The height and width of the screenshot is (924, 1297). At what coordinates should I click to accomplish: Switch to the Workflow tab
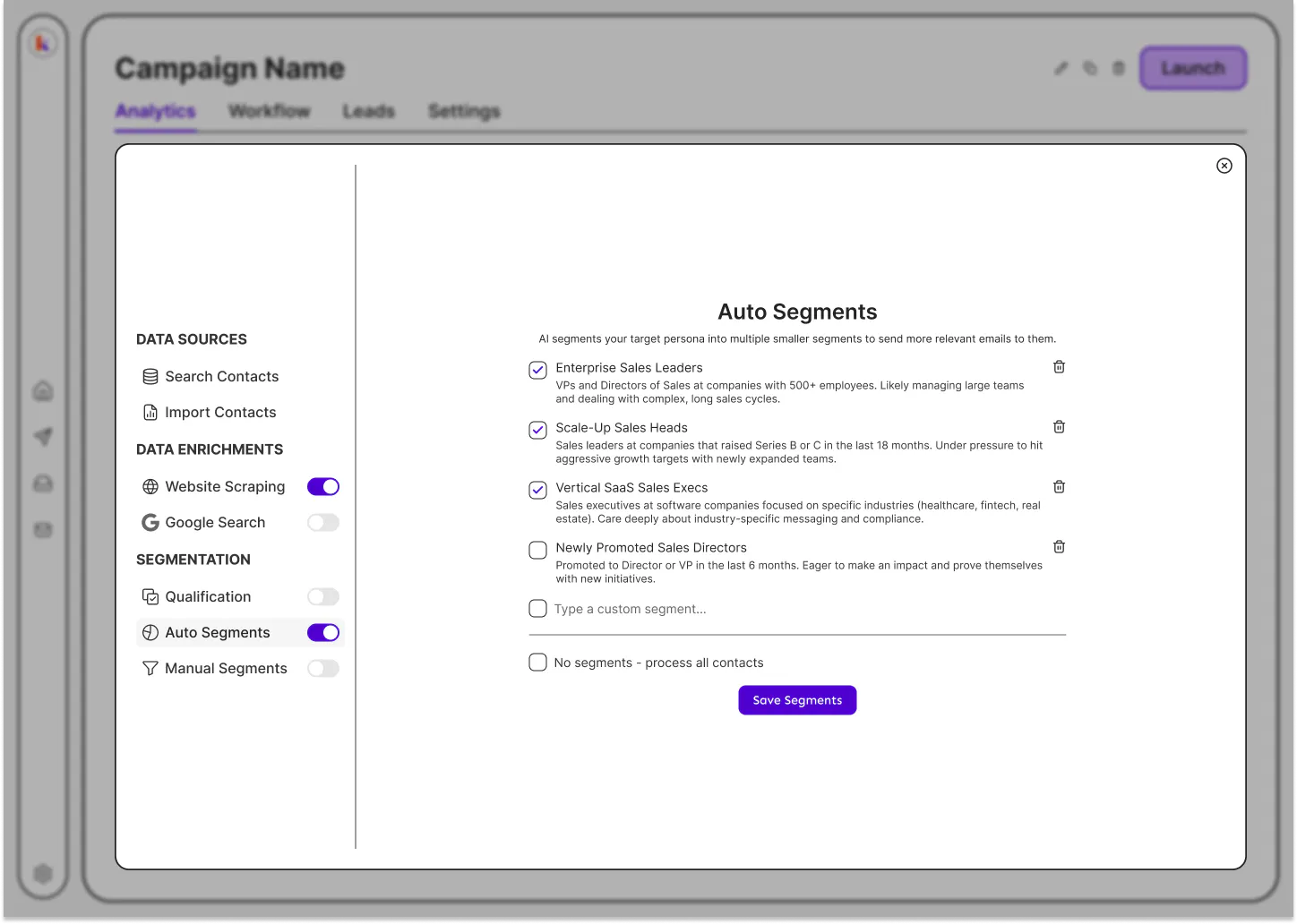(x=269, y=111)
